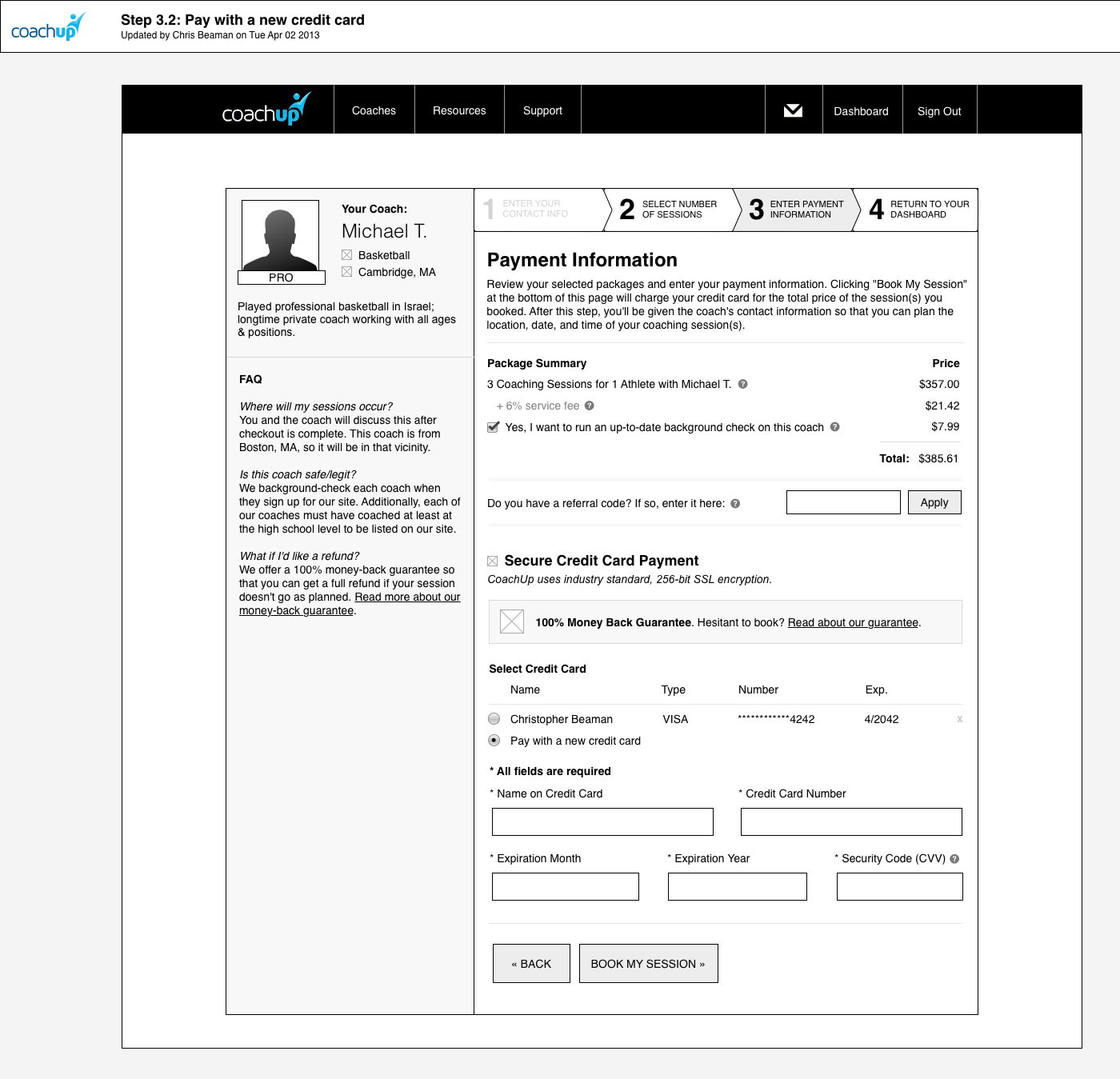The image size is (1120, 1079).
Task: Click the Security Code (CVV) field
Action: (900, 886)
